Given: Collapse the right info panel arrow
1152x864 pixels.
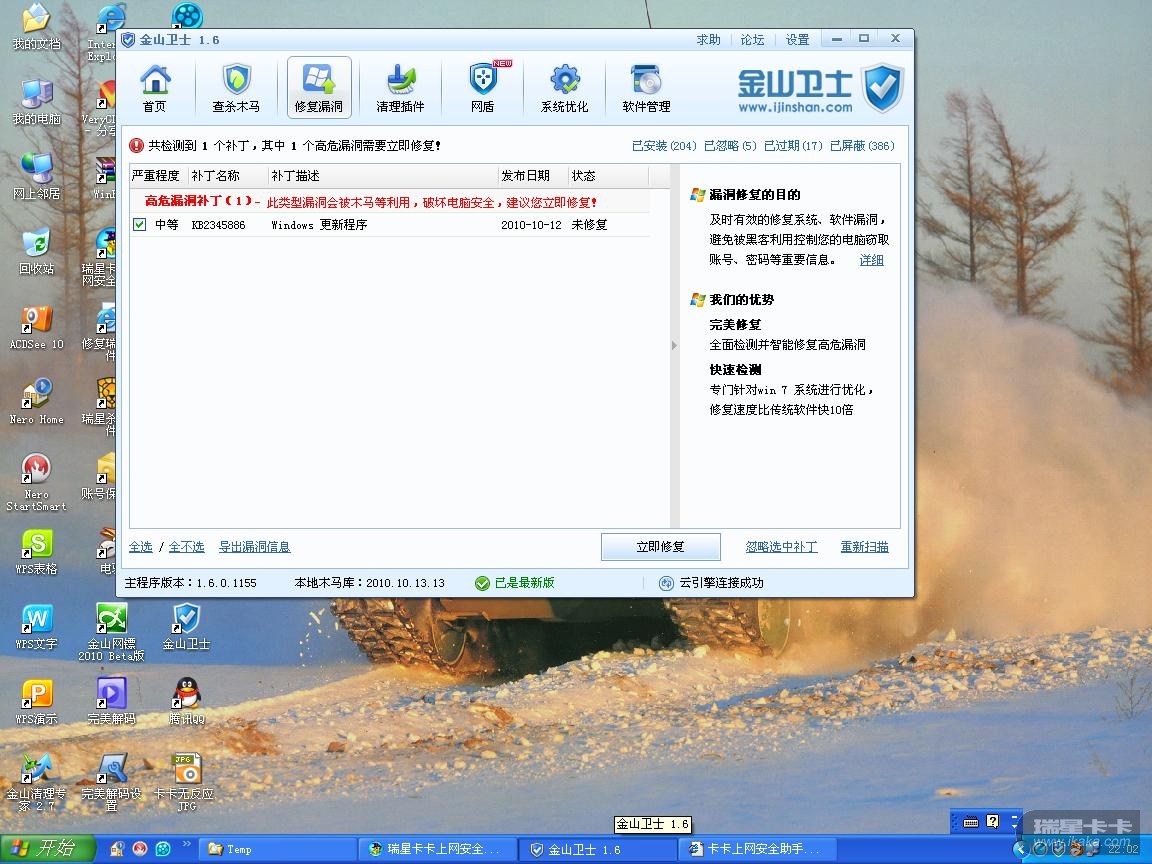Looking at the screenshot, I should point(674,345).
